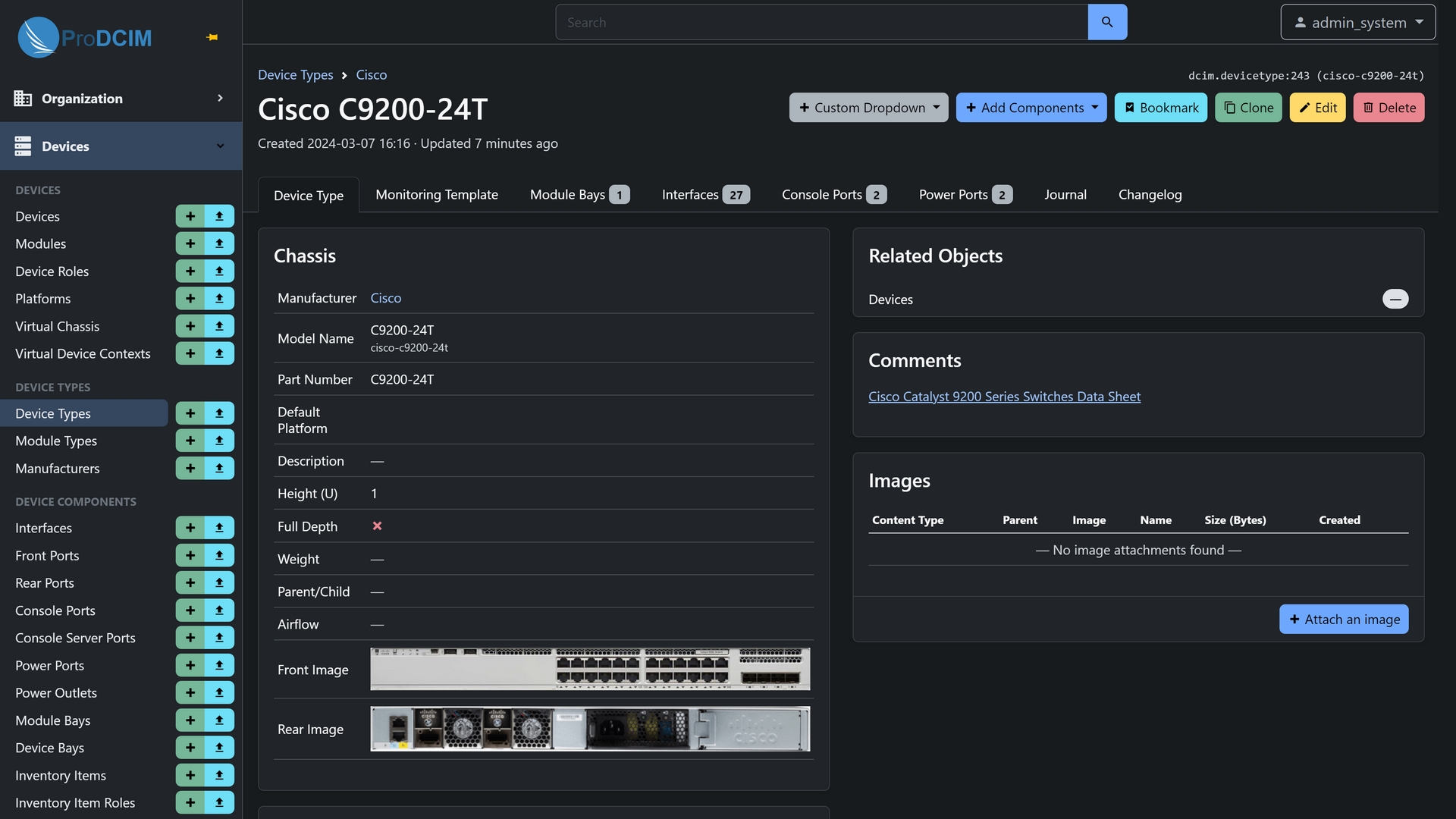Click the add icon for Virtual Chassis
The image size is (1456, 819).
click(x=190, y=326)
